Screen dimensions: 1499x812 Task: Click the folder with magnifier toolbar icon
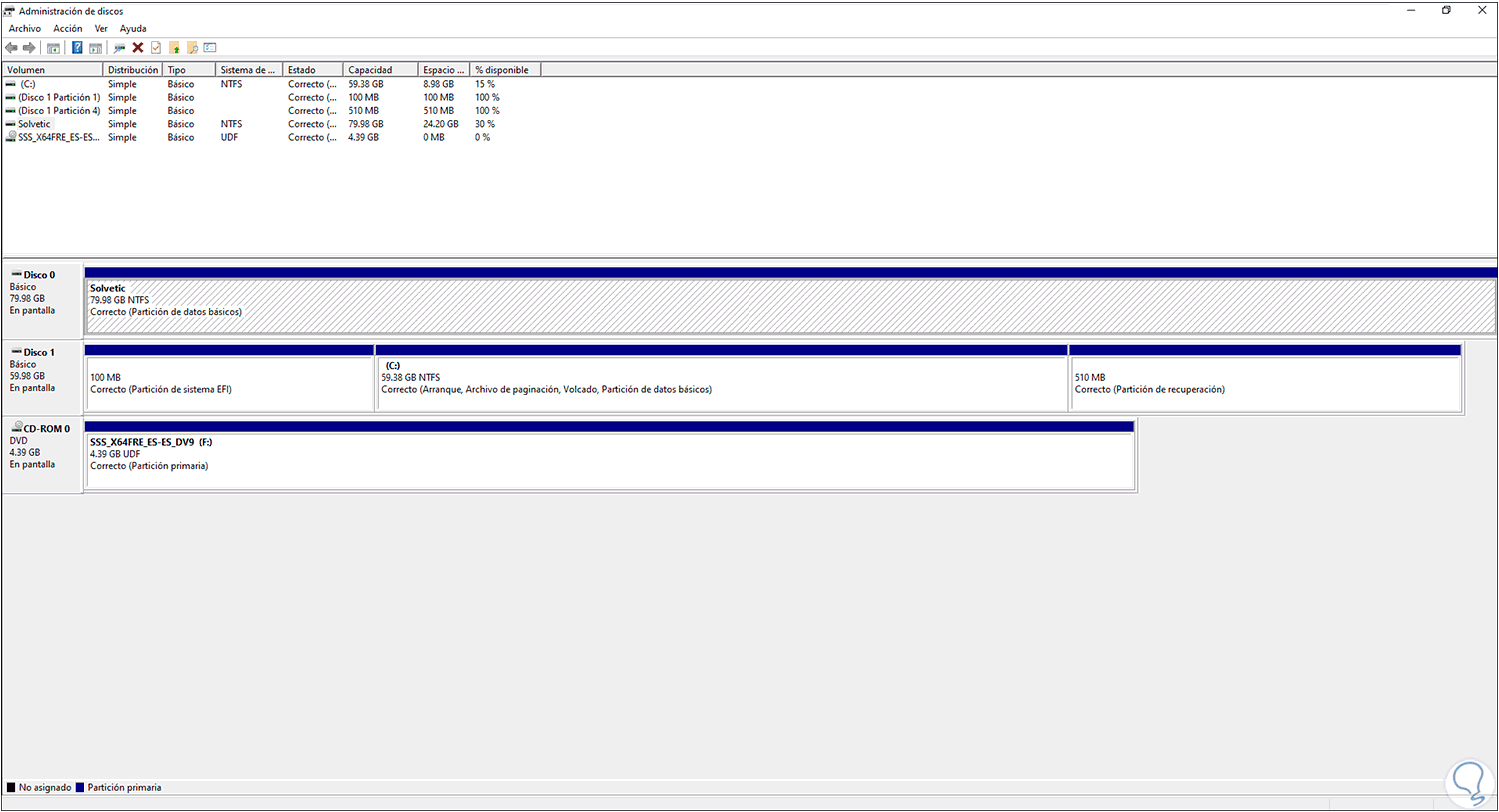tap(192, 47)
